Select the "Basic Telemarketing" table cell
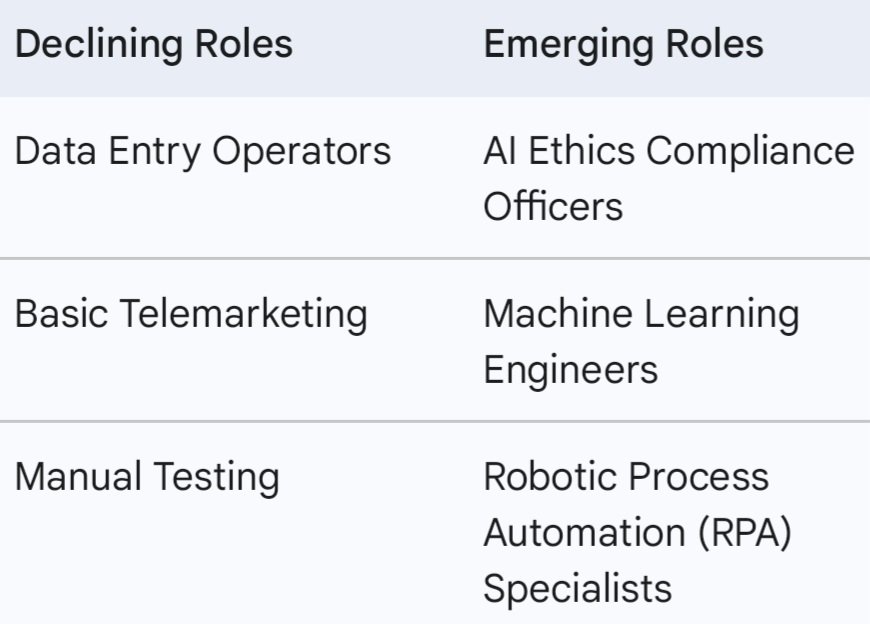Image resolution: width=870 pixels, height=624 pixels. click(191, 314)
